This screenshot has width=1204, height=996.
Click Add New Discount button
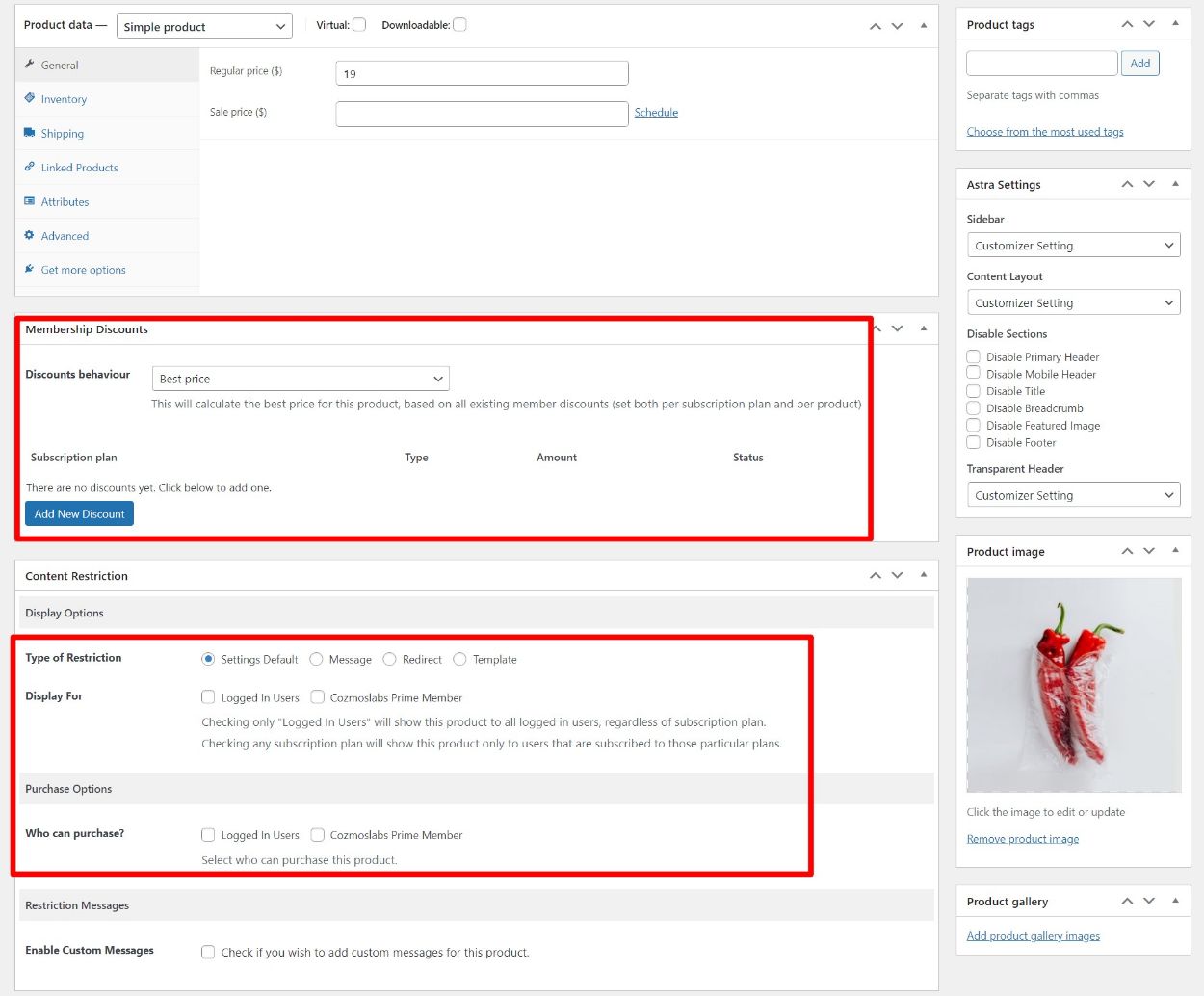[79, 513]
